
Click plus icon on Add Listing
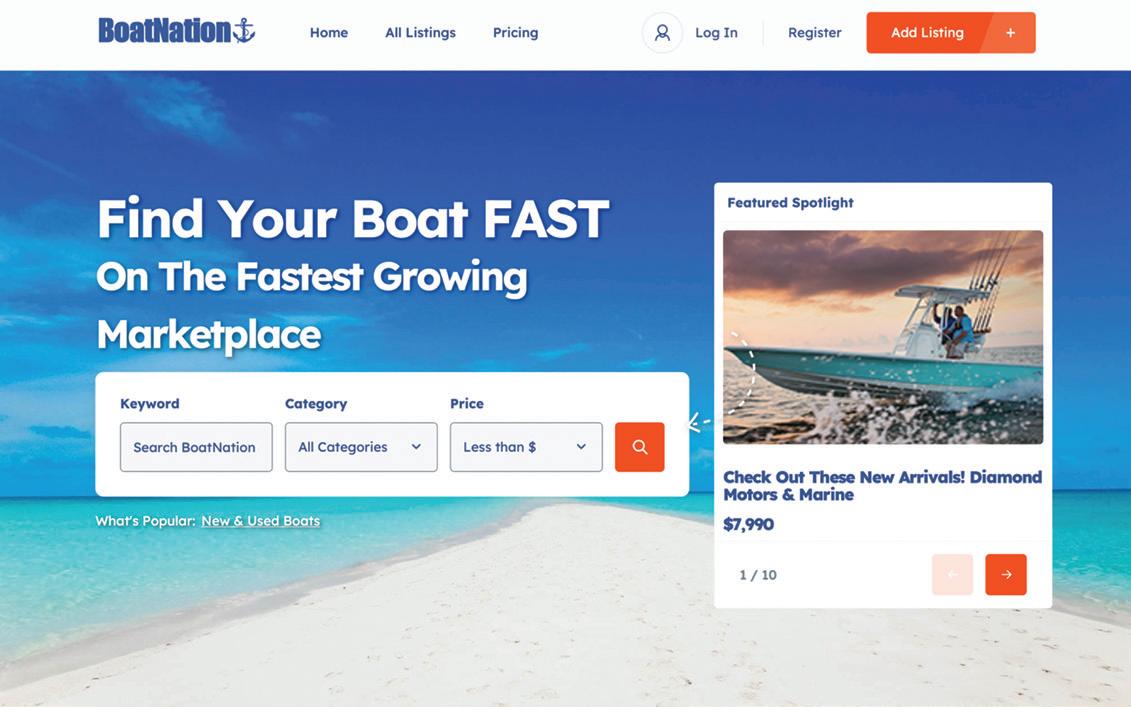click(x=1010, y=32)
